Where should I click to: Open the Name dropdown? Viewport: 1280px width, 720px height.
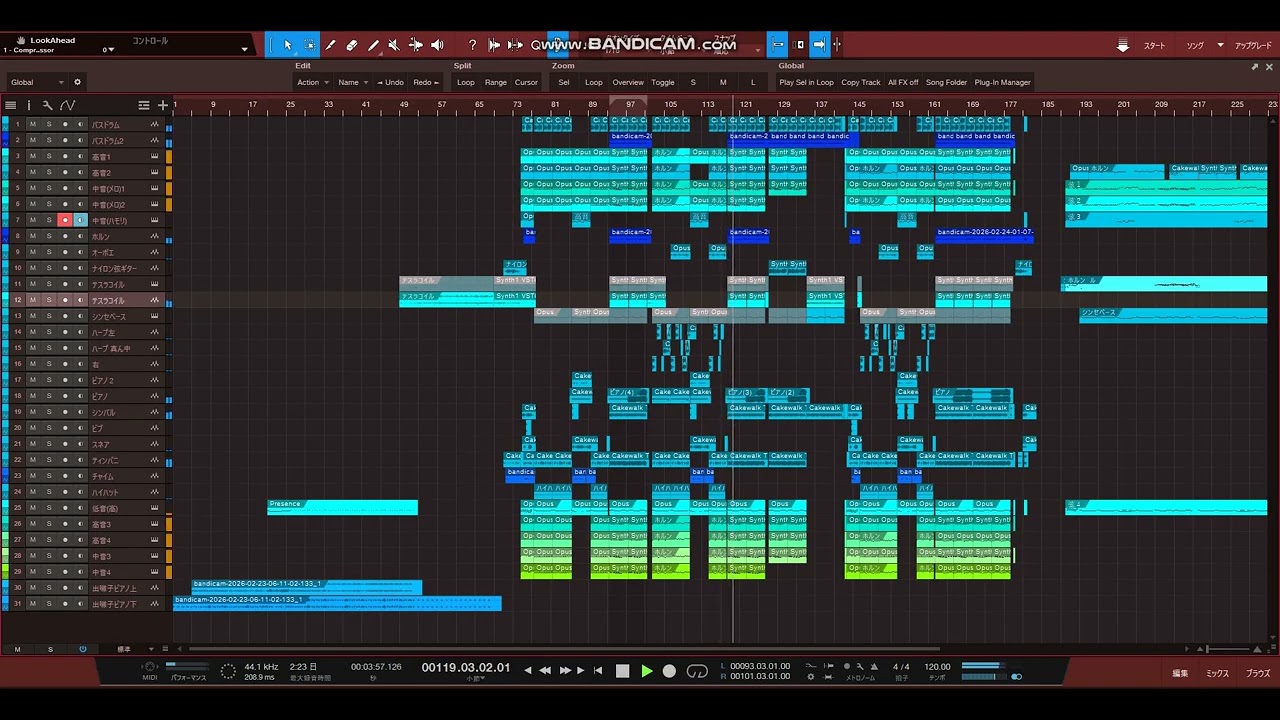[352, 82]
